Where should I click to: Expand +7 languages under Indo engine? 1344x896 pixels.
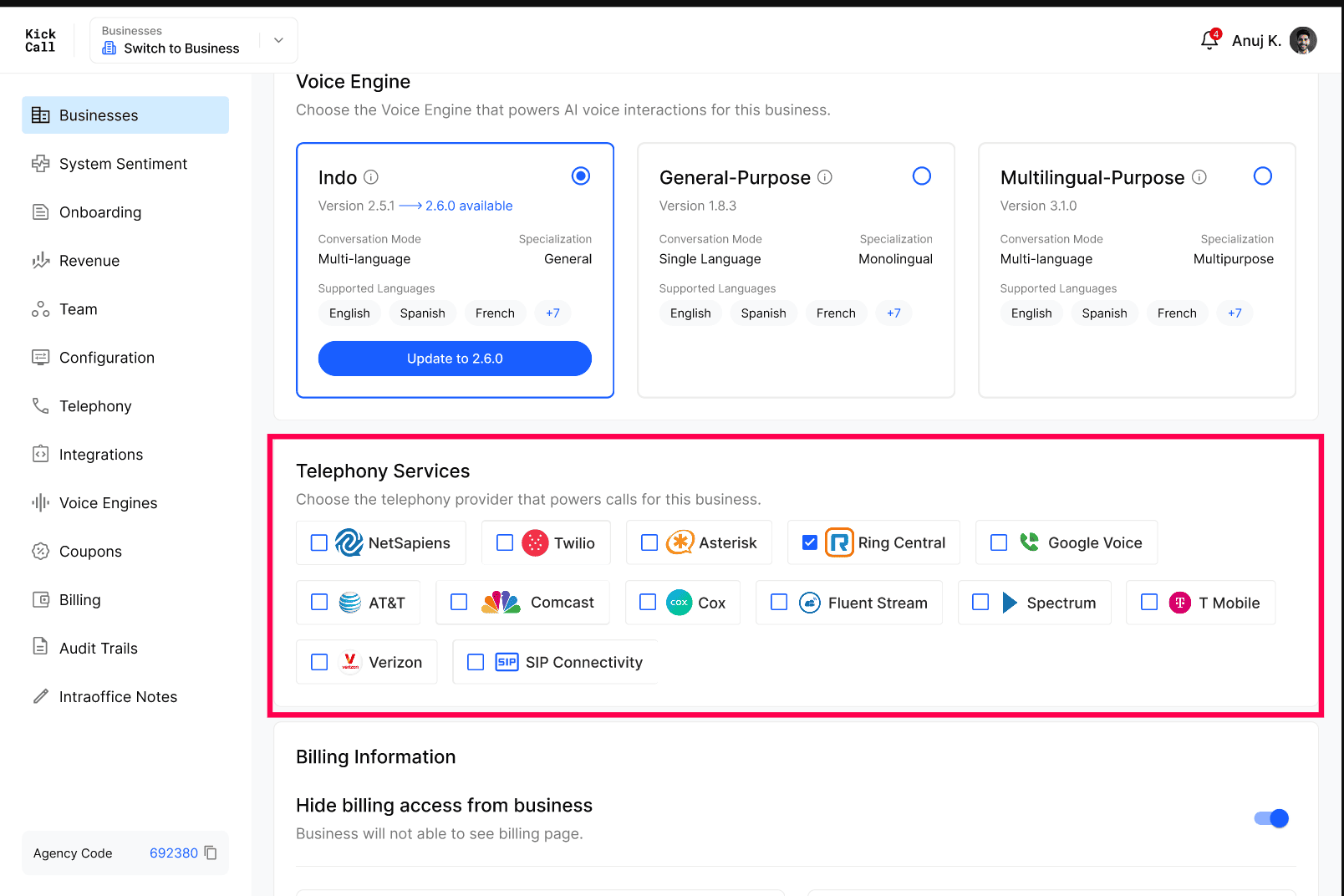click(552, 313)
